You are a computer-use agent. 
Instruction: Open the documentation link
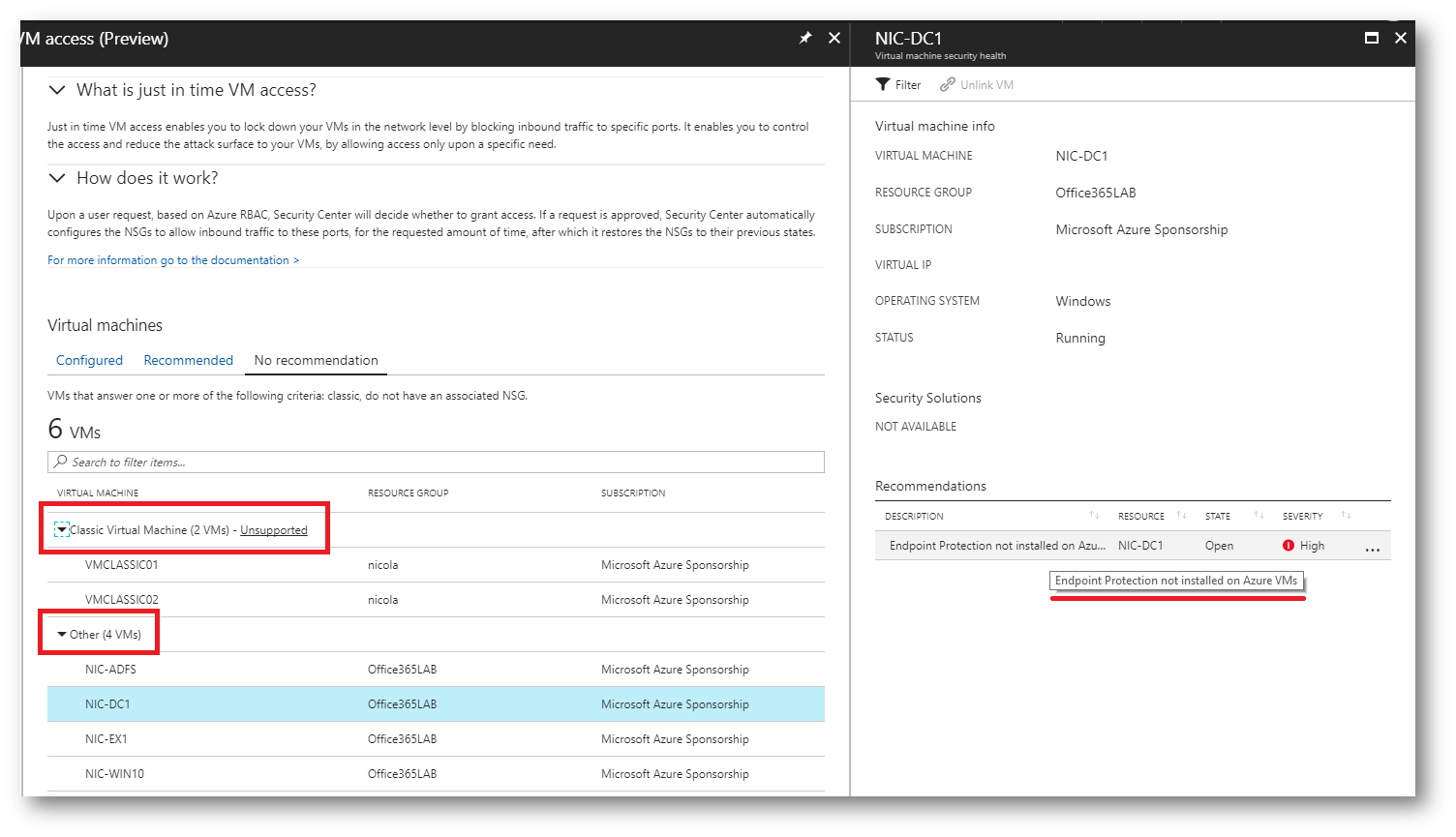(x=173, y=260)
